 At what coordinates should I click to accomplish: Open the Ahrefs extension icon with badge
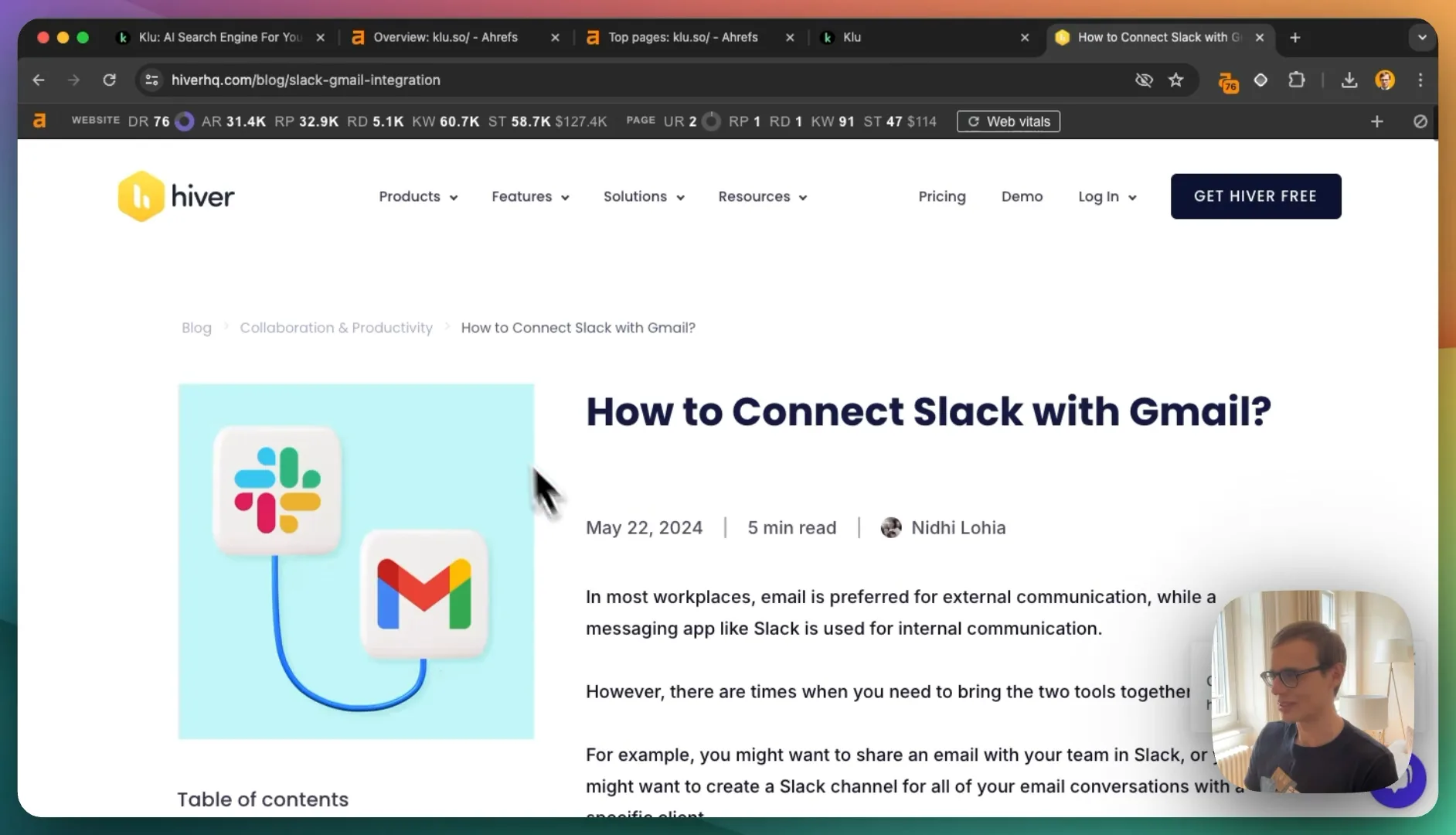coord(1228,81)
